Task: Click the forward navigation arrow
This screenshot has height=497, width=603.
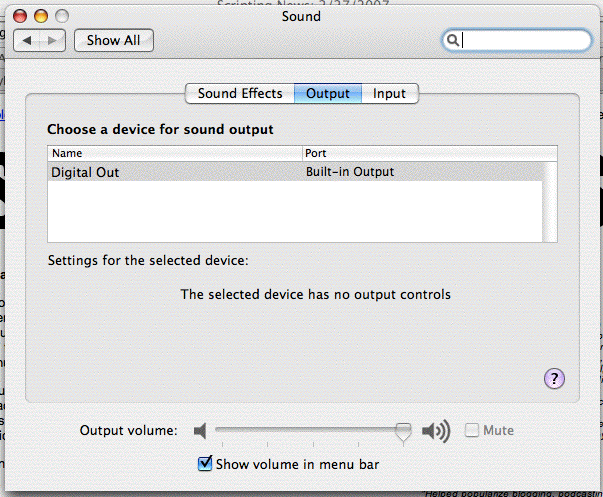Action: coord(53,41)
